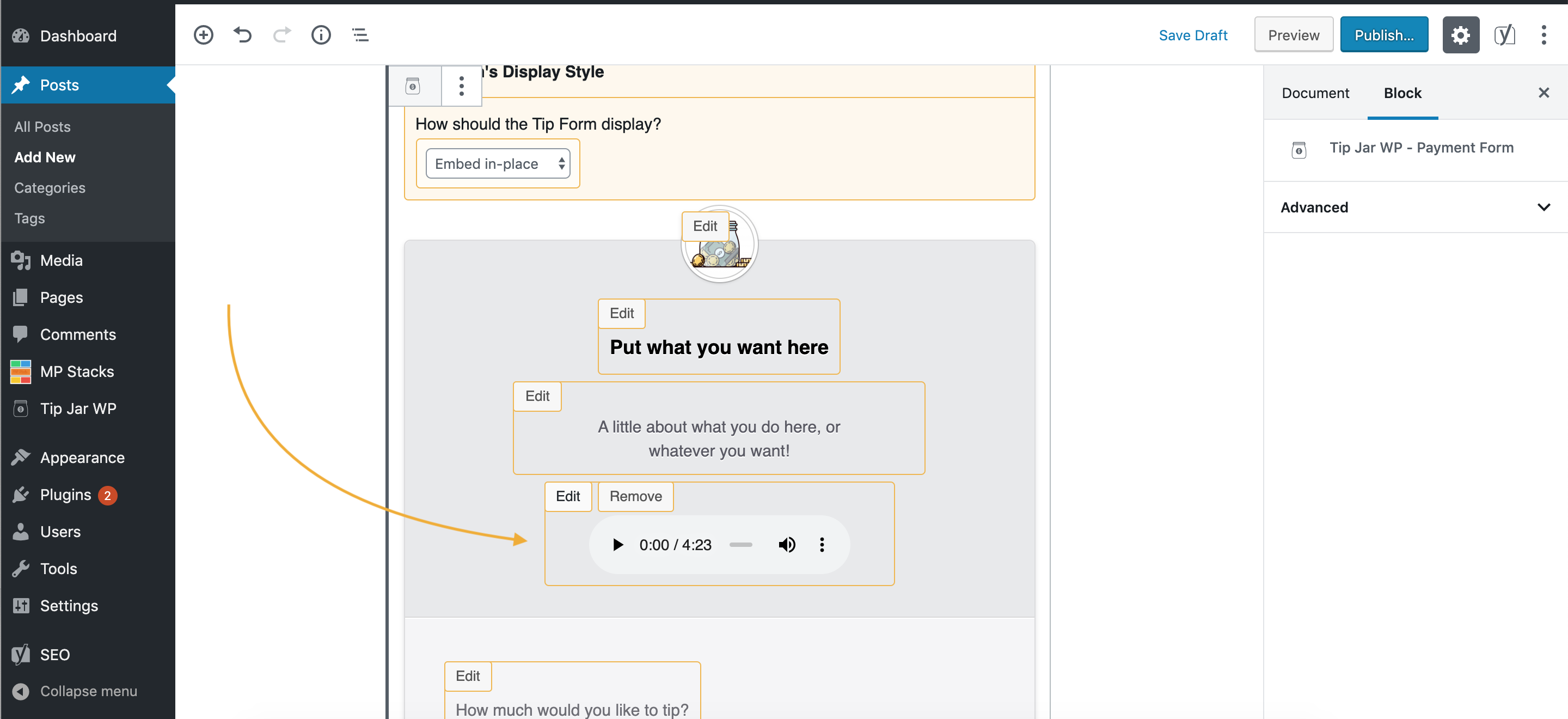Click Remove on the audio player block
Image resolution: width=1568 pixels, height=719 pixels.
tap(635, 496)
